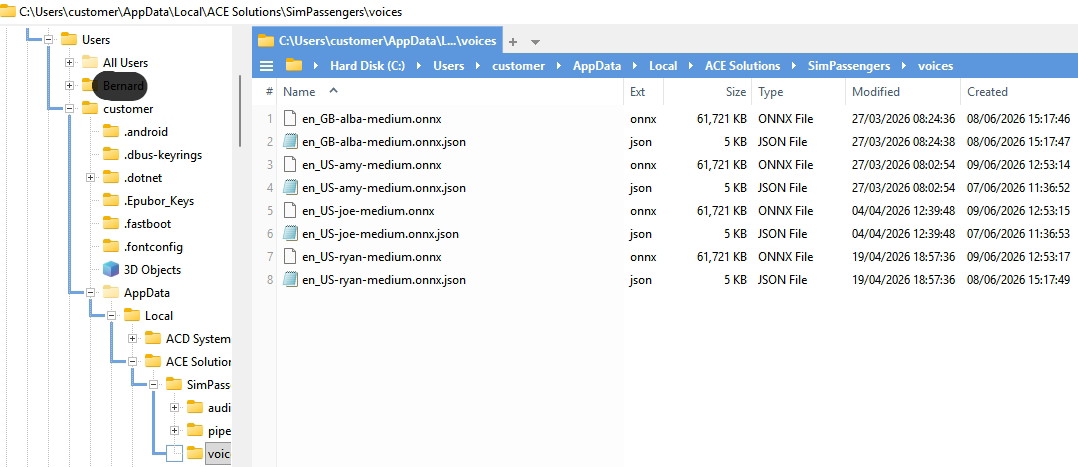Click Hard Disk (C:) breadcrumb
Image resolution: width=1078 pixels, height=467 pixels.
pos(367,66)
